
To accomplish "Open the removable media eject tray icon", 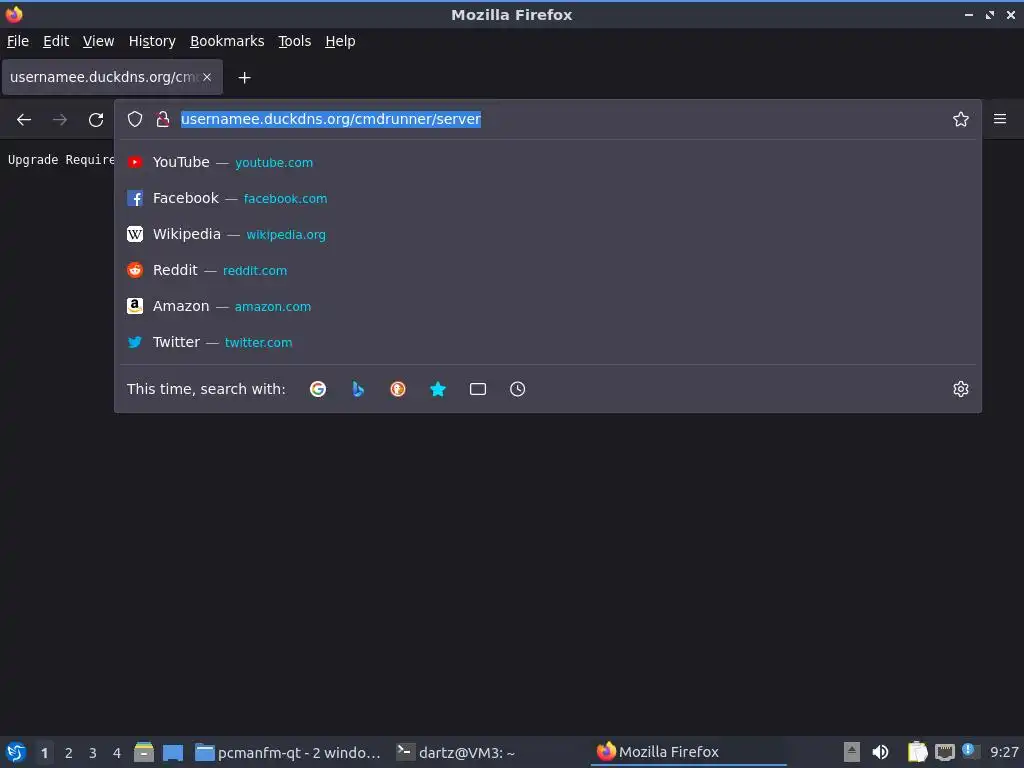I will pos(851,752).
